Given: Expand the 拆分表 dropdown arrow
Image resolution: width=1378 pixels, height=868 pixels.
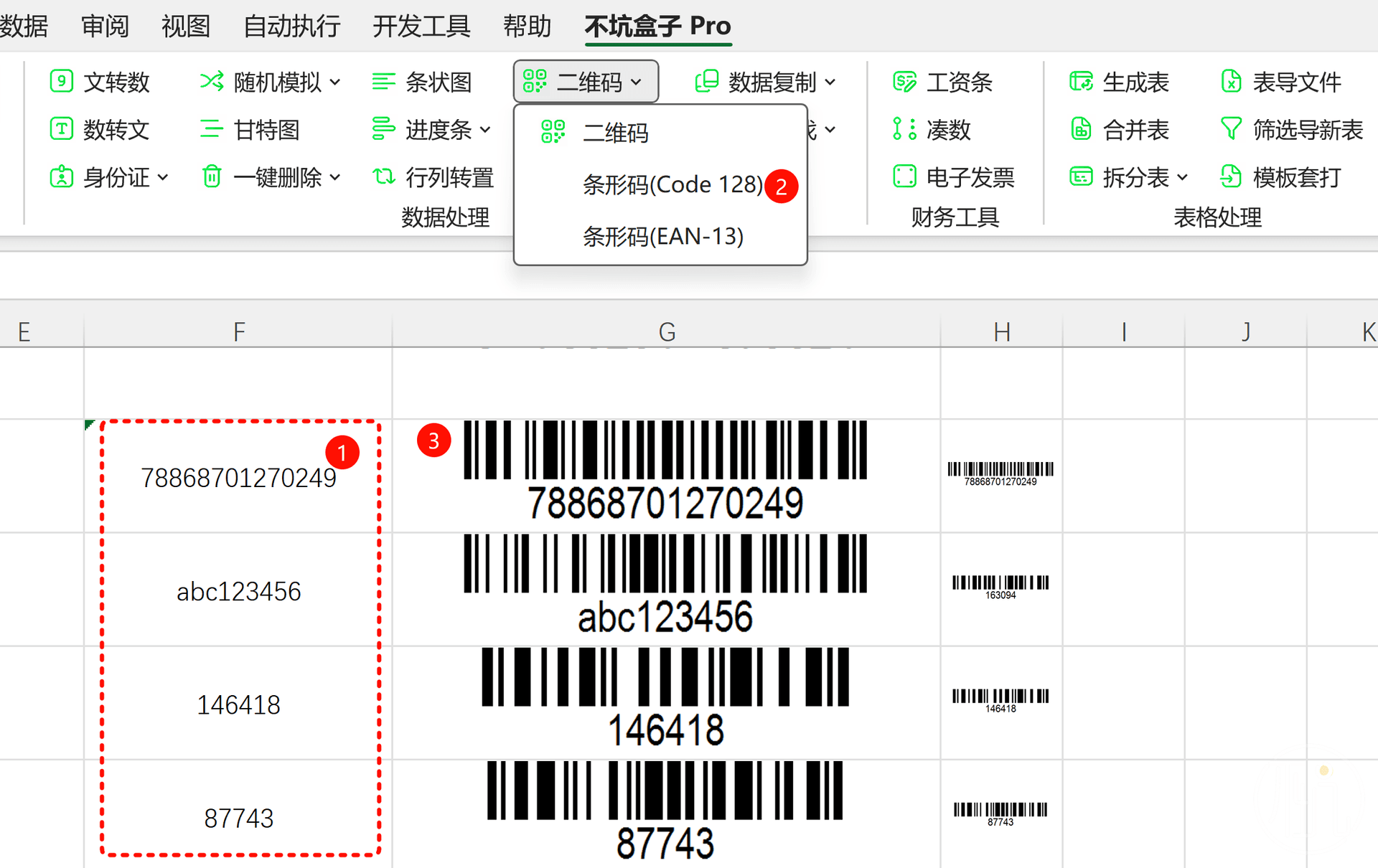Looking at the screenshot, I should [1183, 177].
